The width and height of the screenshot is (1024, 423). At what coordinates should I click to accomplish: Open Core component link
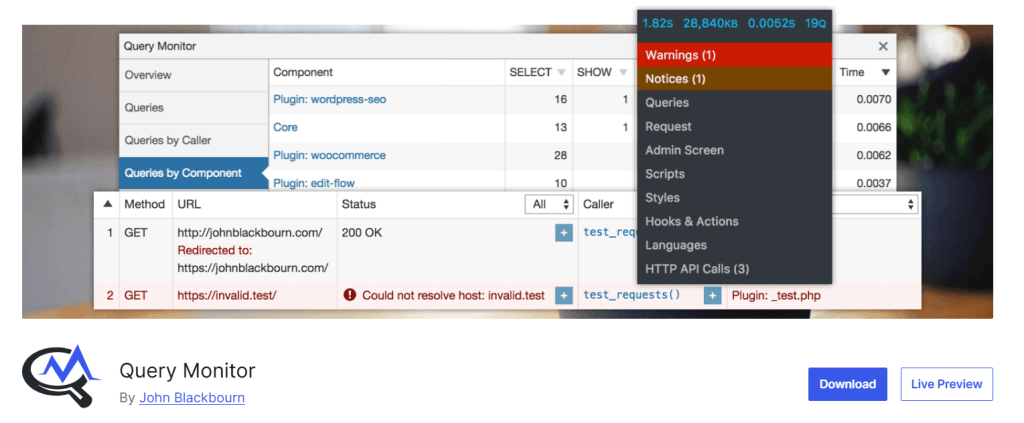pos(285,127)
